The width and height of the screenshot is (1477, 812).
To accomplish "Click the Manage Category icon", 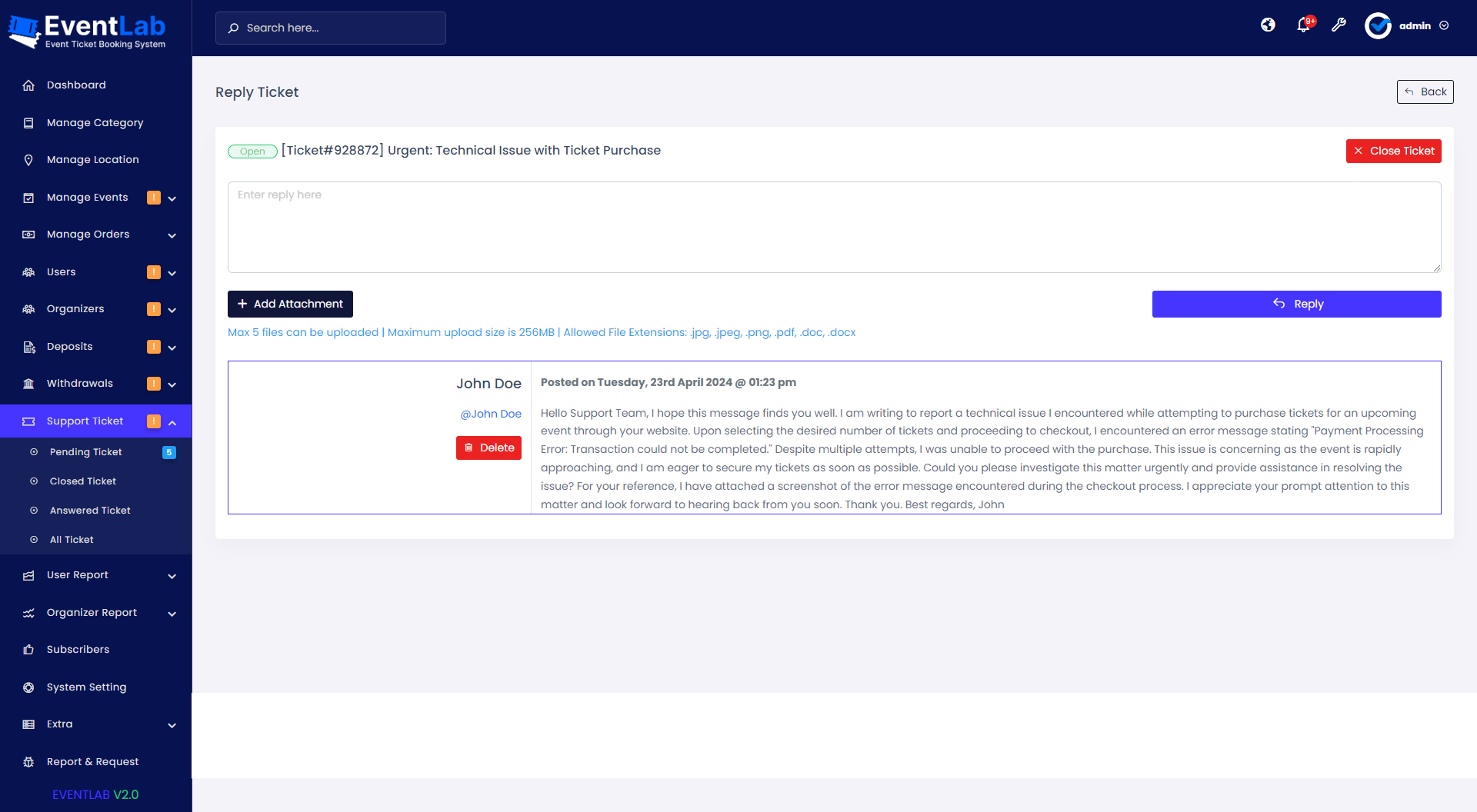I will tap(28, 123).
